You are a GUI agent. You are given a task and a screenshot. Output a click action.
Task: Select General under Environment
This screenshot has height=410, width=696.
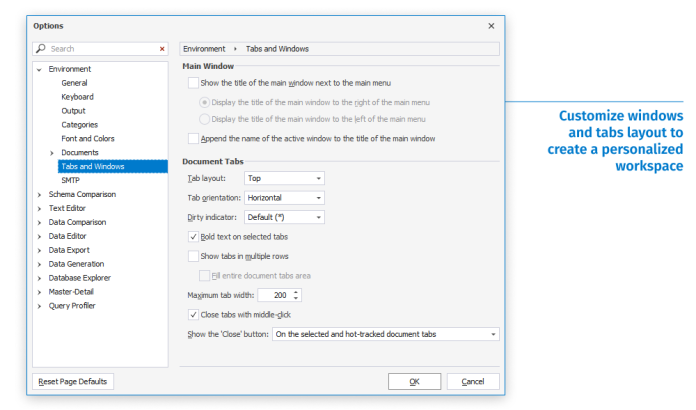(74, 83)
